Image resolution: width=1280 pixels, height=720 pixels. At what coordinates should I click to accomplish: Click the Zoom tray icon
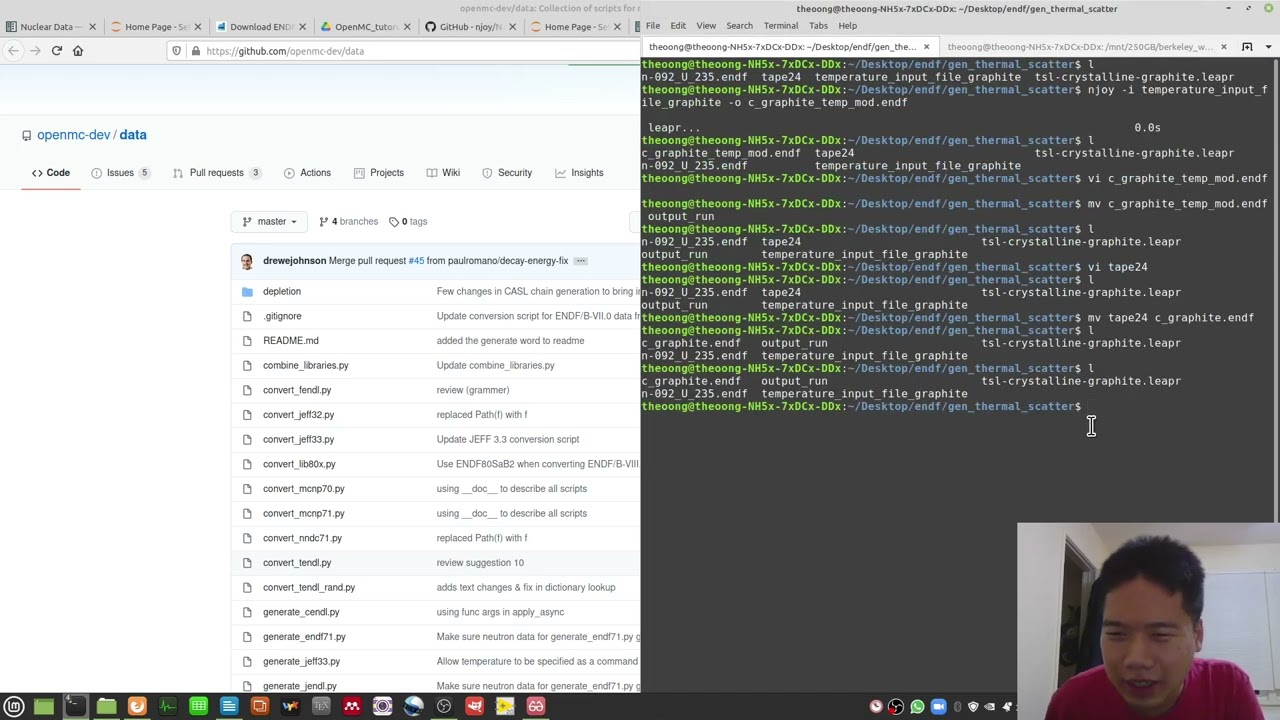(x=938, y=707)
